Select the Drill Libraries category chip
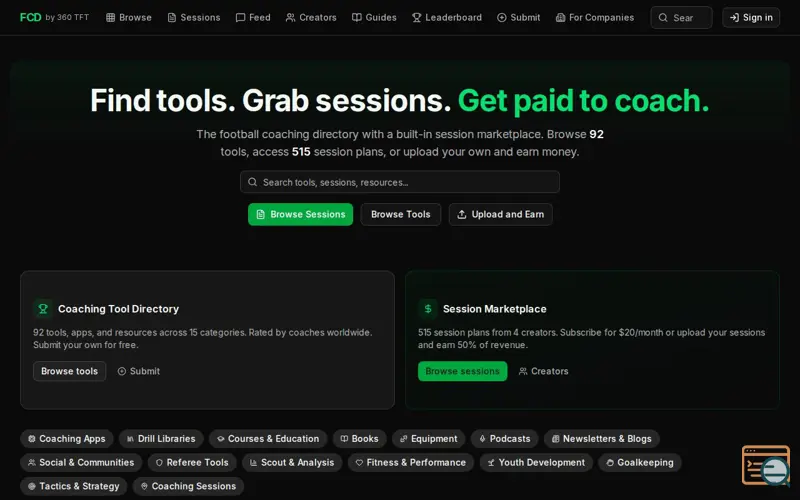 point(161,439)
